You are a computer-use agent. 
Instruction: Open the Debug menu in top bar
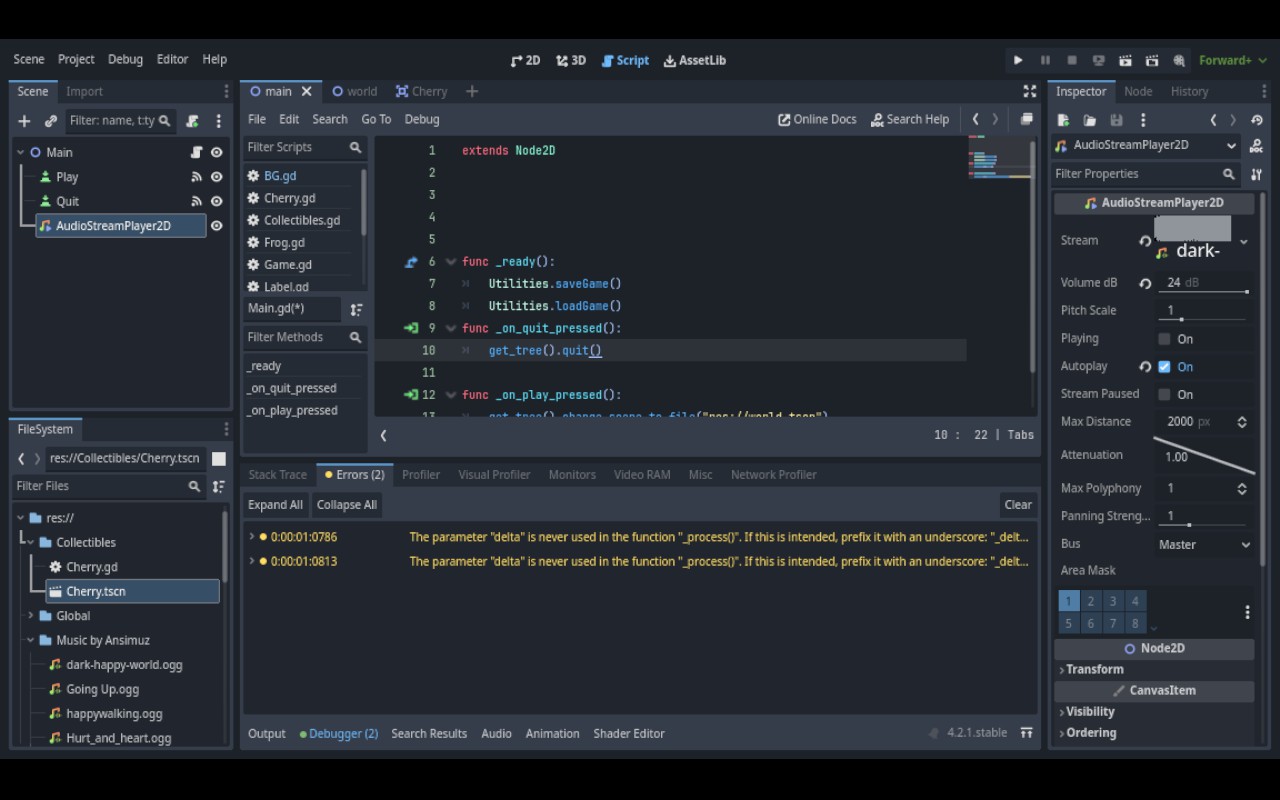[x=125, y=59]
